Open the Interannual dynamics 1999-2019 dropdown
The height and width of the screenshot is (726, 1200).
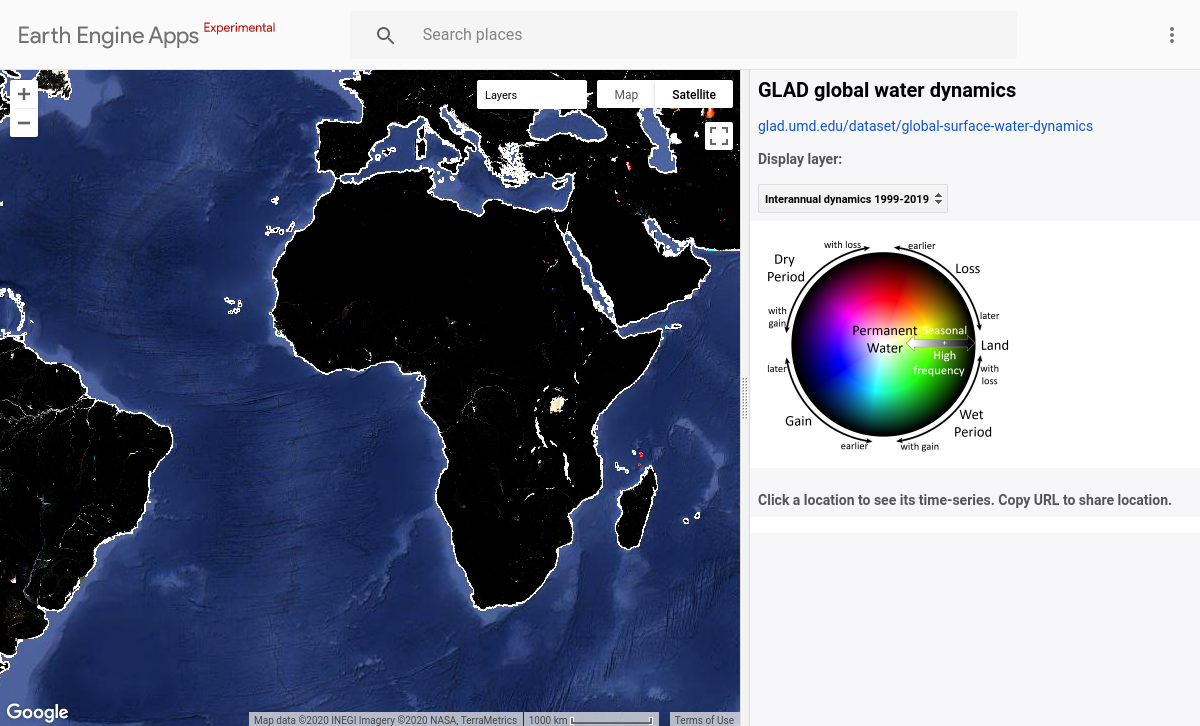pyautogui.click(x=852, y=198)
